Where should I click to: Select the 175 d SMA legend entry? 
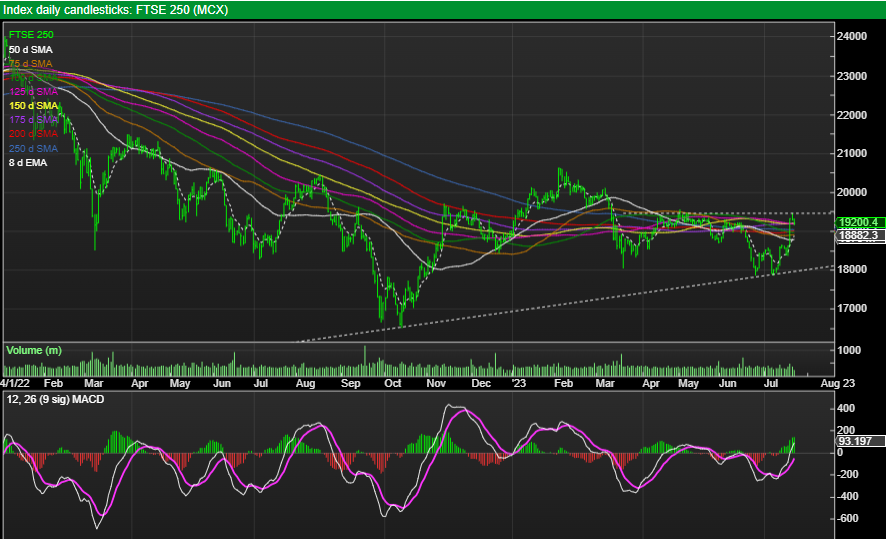coord(33,120)
